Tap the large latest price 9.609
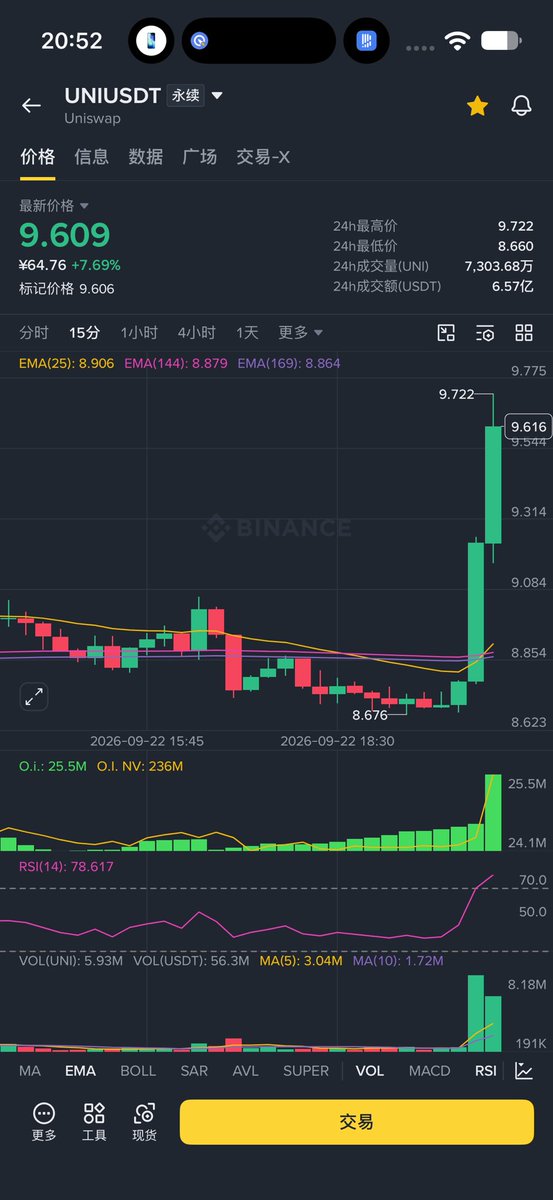553x1200 pixels. 65,235
